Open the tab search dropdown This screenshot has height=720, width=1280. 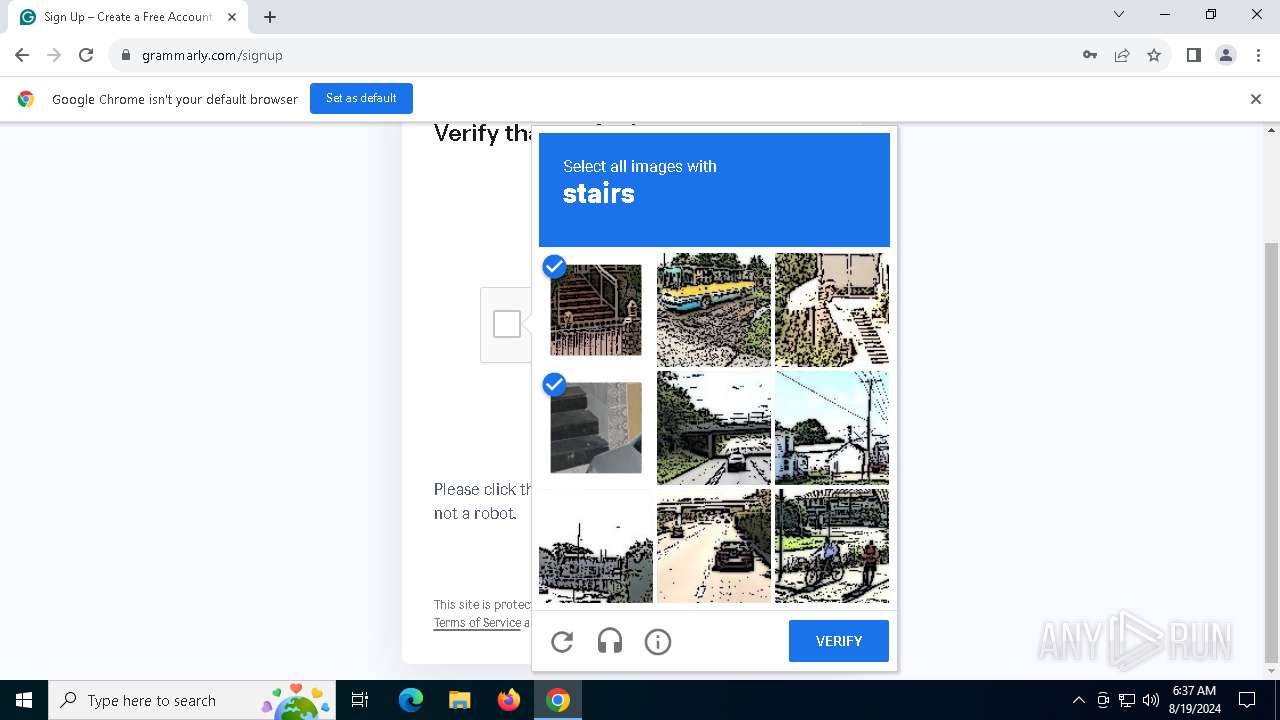(1119, 14)
